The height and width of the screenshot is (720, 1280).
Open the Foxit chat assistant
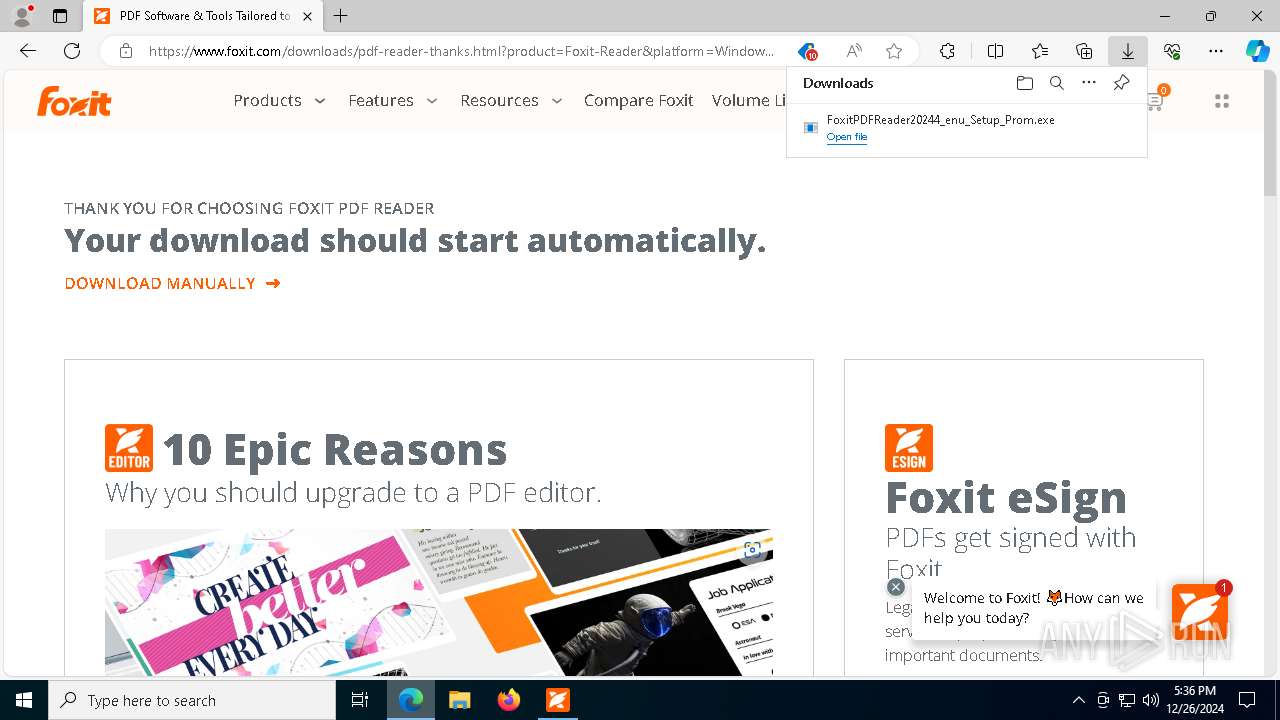(1200, 611)
